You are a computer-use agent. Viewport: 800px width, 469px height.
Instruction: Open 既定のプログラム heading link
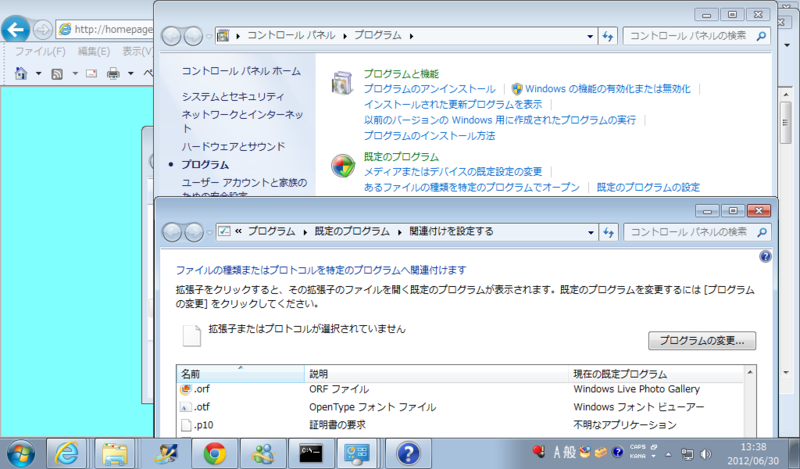(401, 157)
